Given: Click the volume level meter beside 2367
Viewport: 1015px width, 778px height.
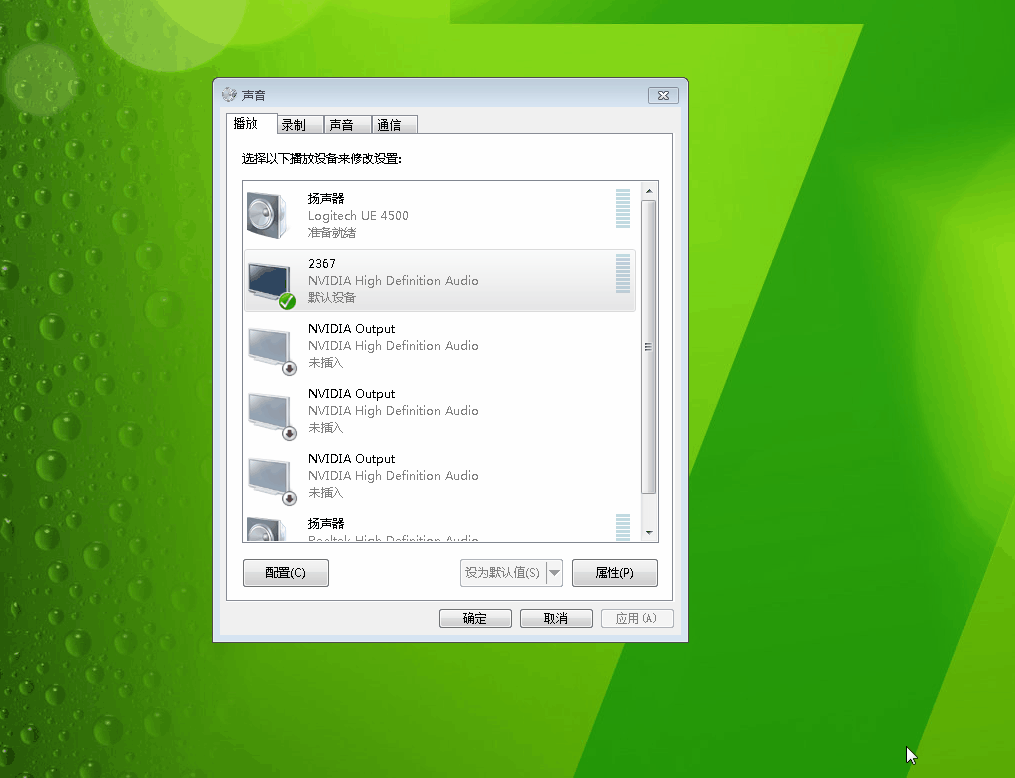Looking at the screenshot, I should tap(623, 273).
